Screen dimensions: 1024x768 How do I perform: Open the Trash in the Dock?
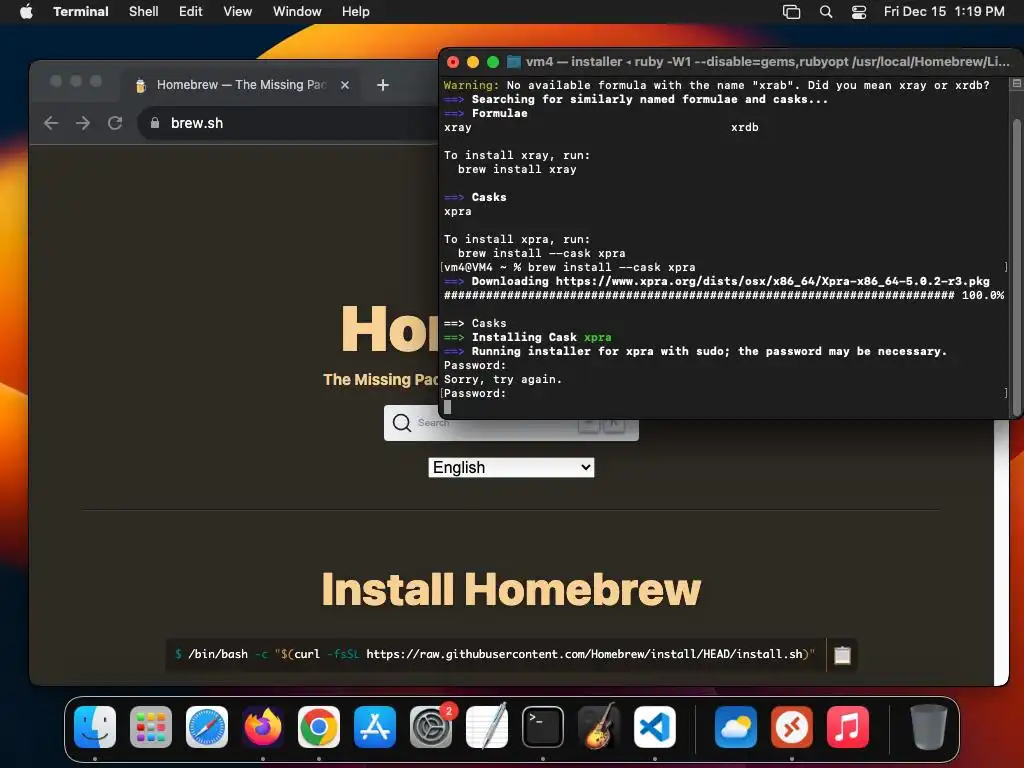(x=929, y=727)
